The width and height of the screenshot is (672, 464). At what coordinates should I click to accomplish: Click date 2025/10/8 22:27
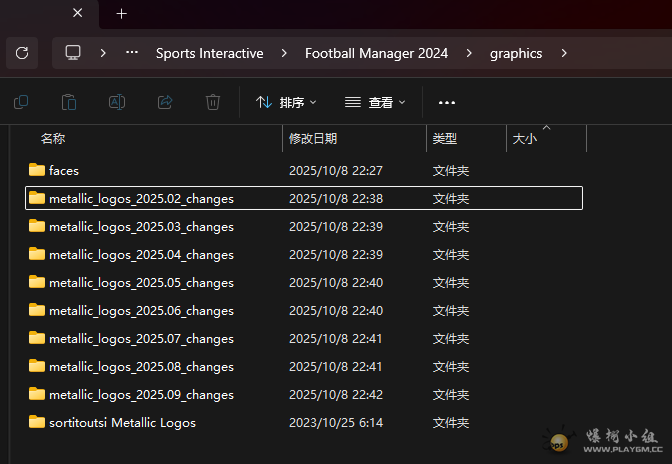[336, 171]
